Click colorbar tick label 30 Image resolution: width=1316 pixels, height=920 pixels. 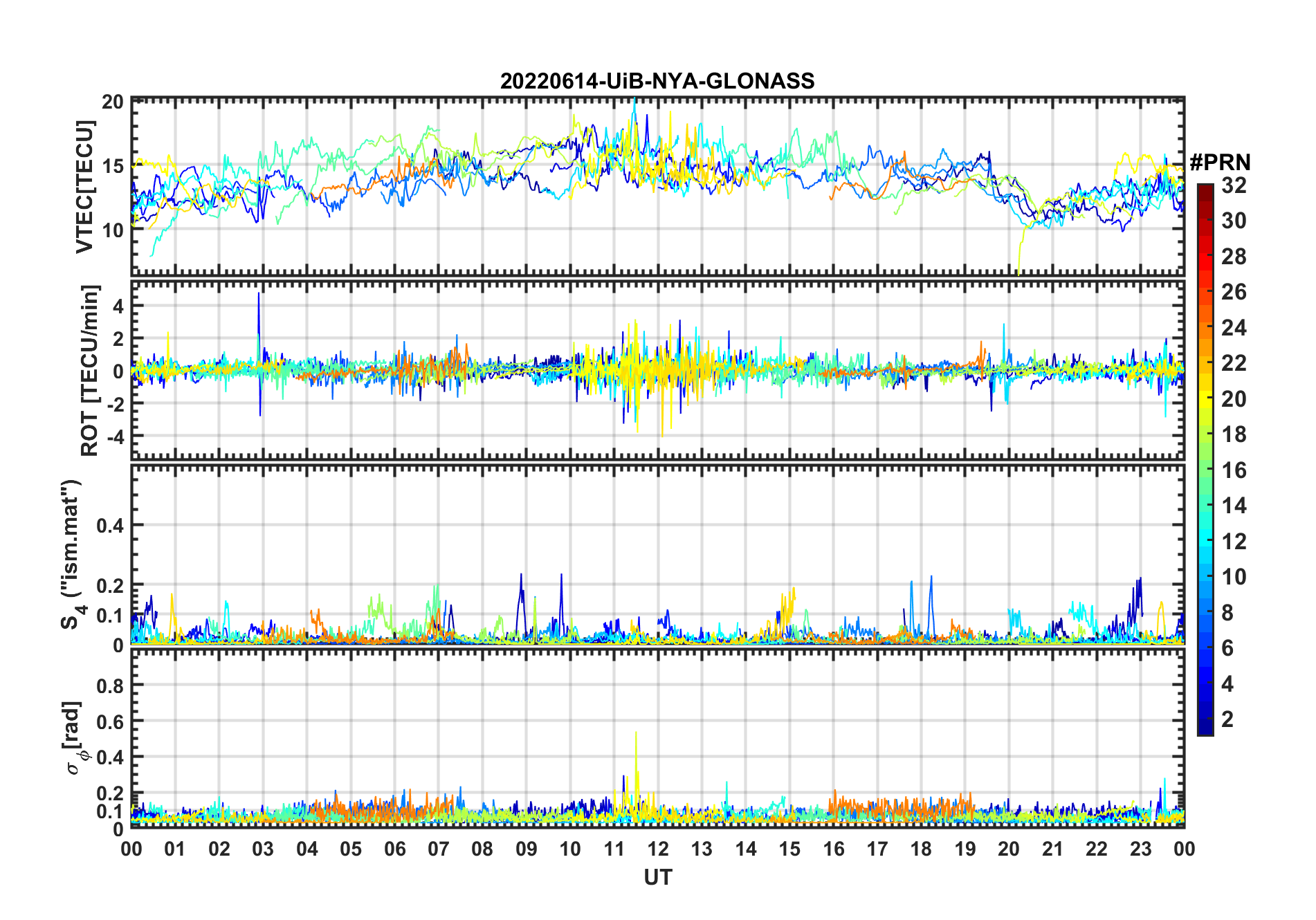(1234, 221)
